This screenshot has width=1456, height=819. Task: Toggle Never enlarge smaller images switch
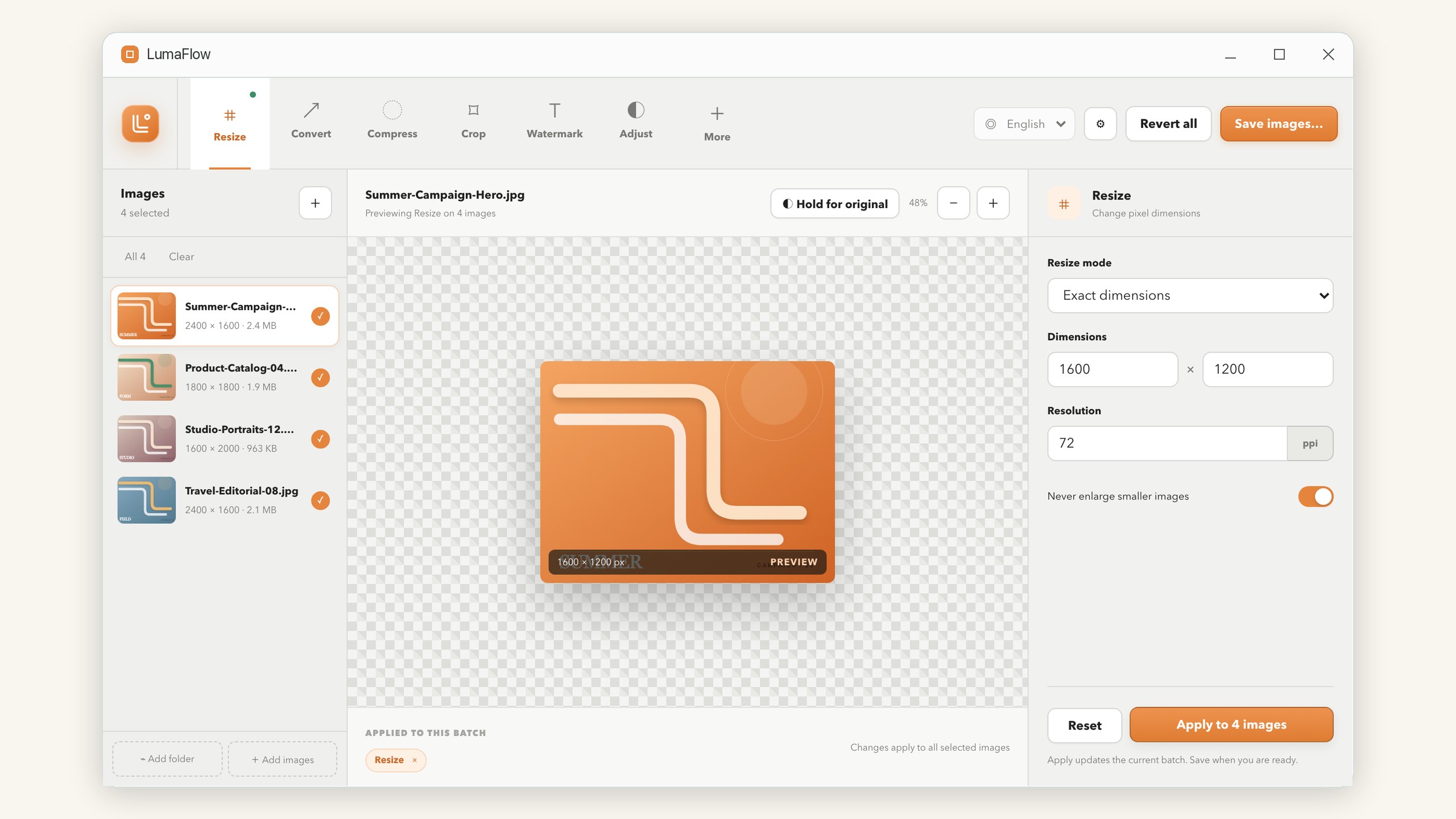click(1315, 496)
